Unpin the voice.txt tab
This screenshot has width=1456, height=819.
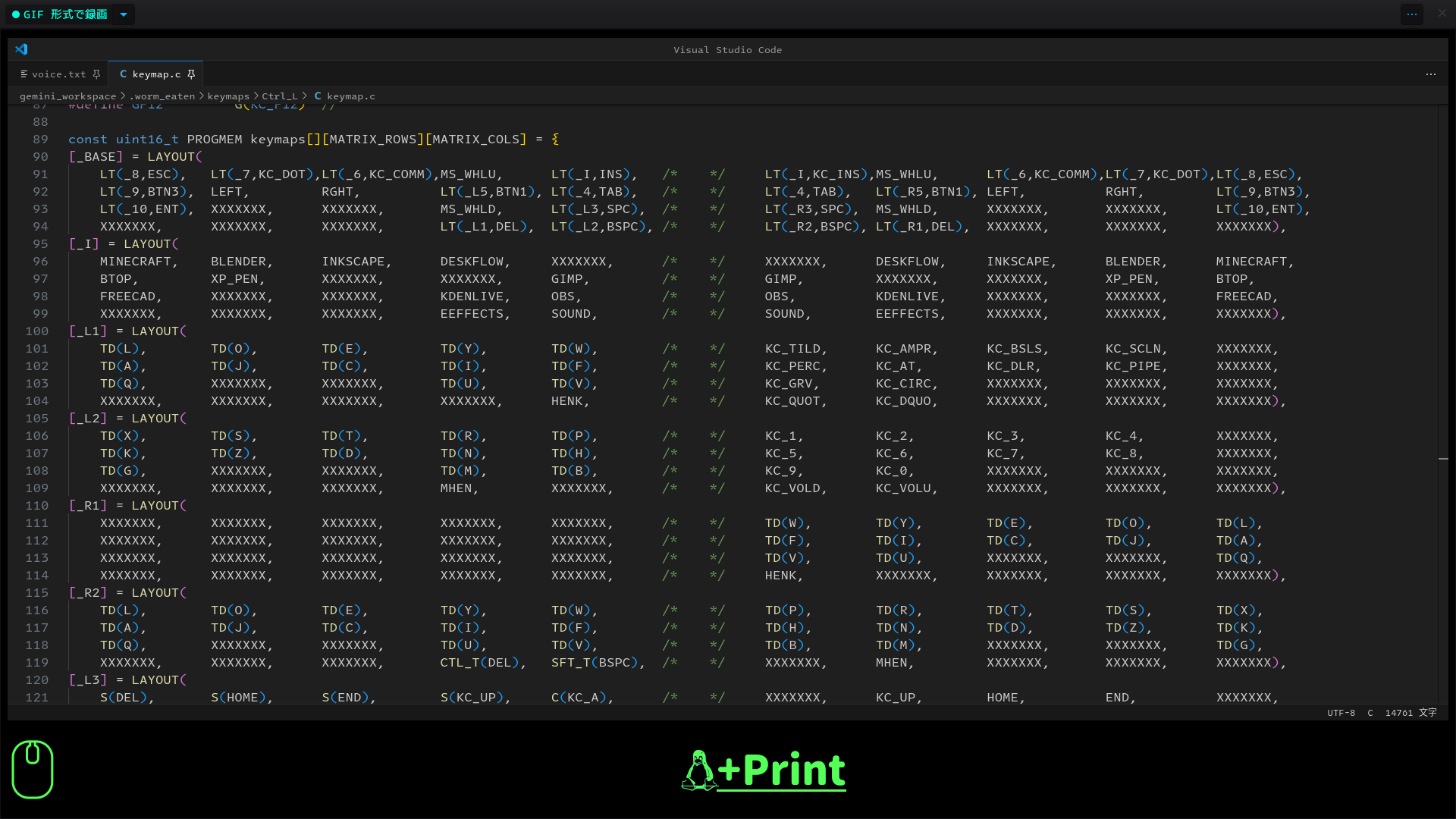(96, 74)
